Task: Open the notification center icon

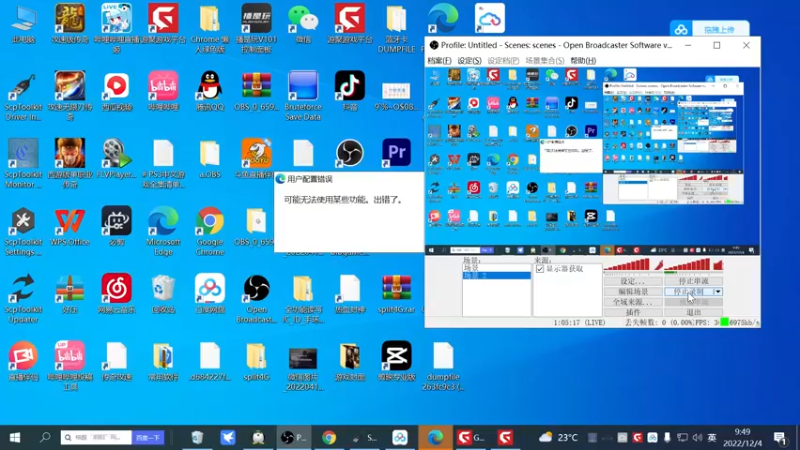Action: tap(780, 438)
